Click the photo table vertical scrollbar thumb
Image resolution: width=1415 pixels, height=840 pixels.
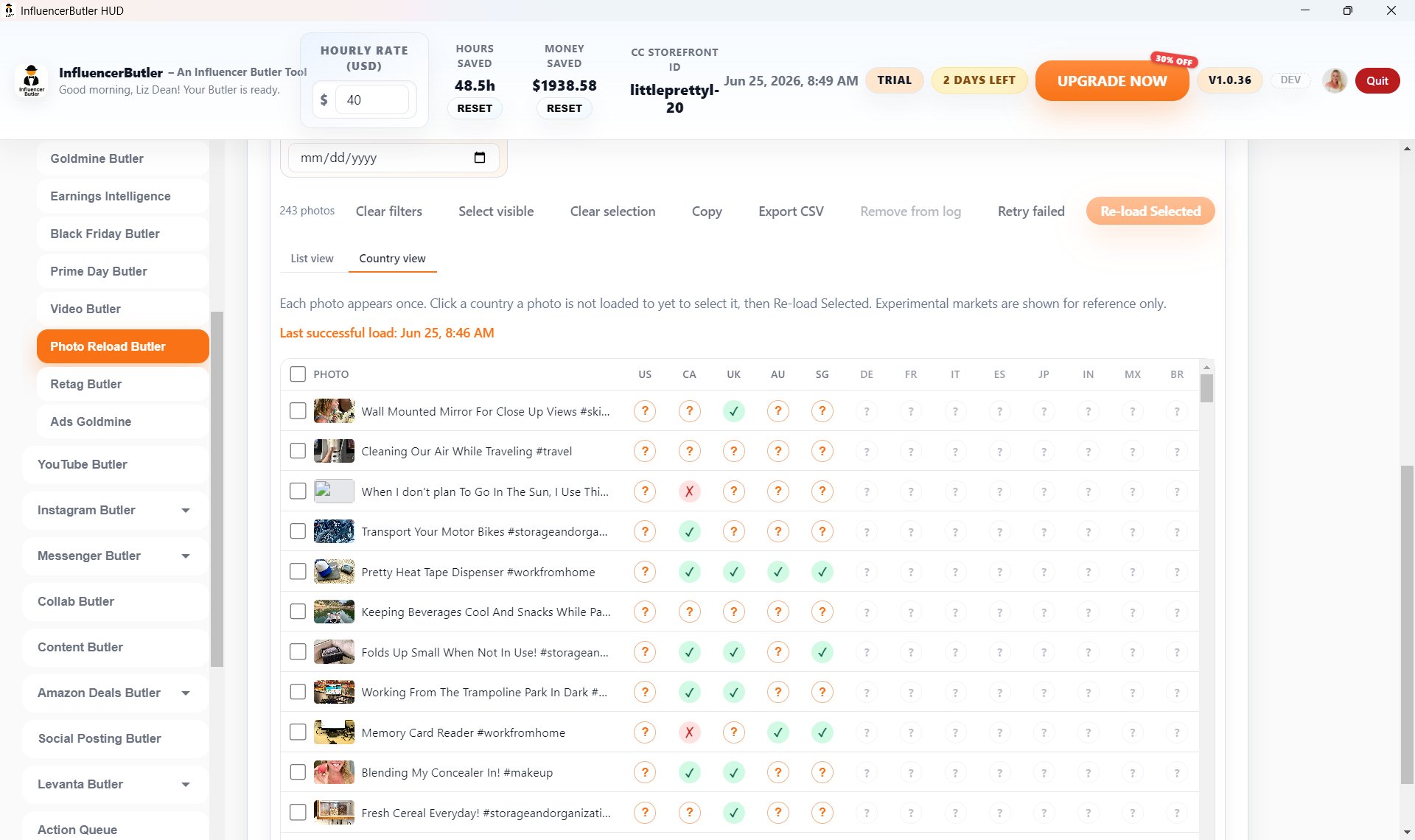1206,388
